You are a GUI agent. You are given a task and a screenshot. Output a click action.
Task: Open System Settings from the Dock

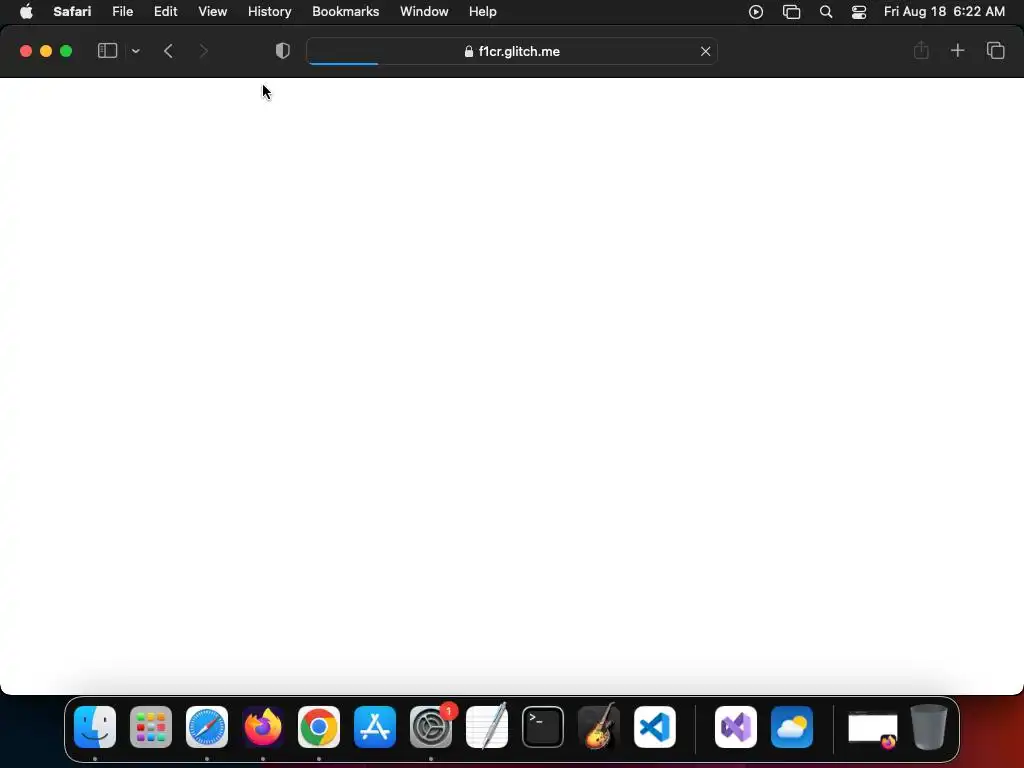[431, 727]
